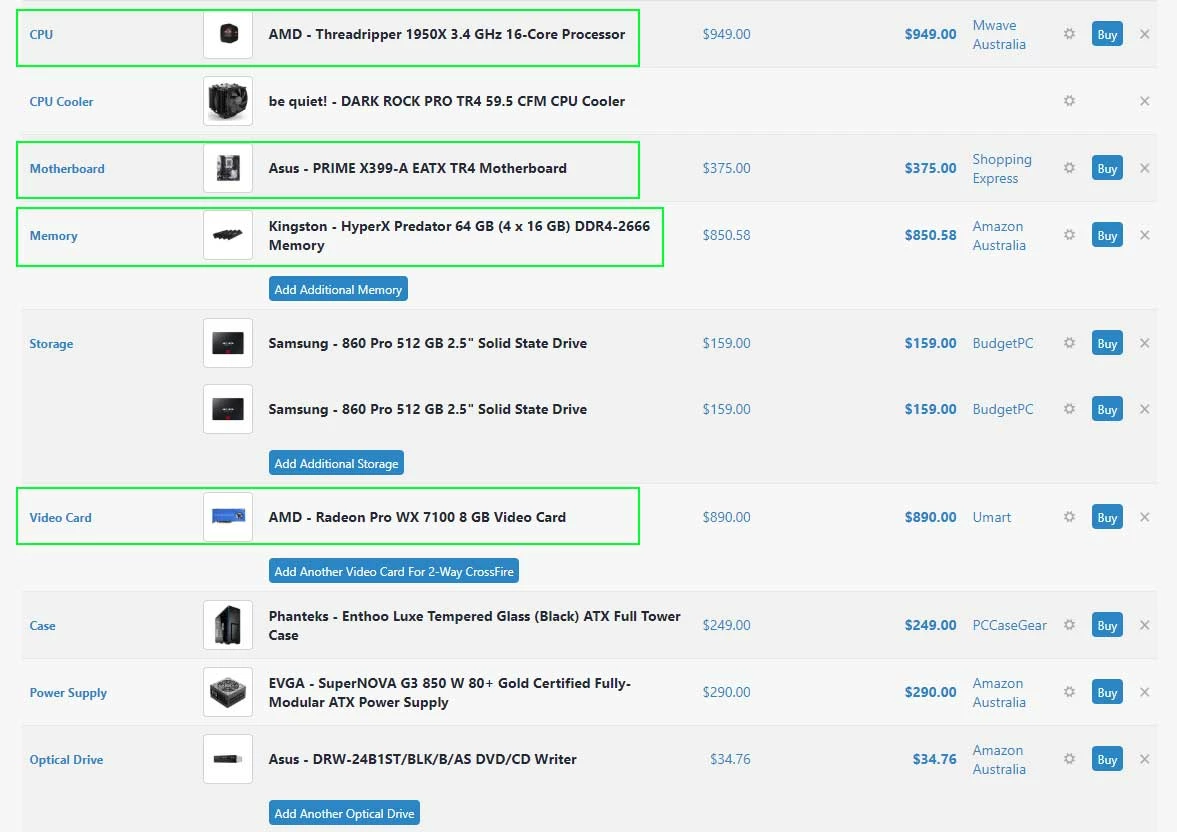Screen dimensions: 1177x832
Task: Remove the Kingston HyperX memory via X
Action: tap(1144, 234)
